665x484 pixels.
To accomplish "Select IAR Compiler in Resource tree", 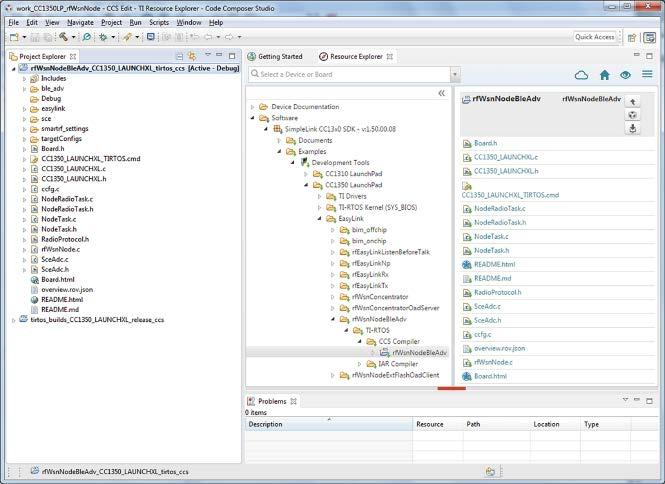I will coord(398,364).
